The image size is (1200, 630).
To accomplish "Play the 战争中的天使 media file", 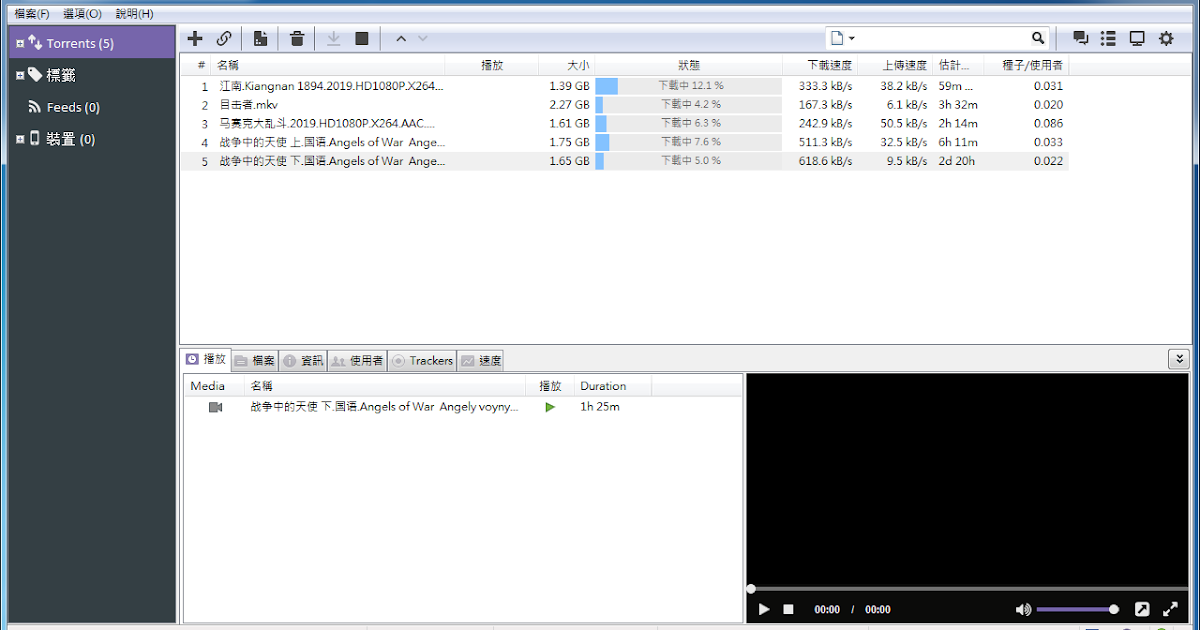I will pyautogui.click(x=548, y=407).
